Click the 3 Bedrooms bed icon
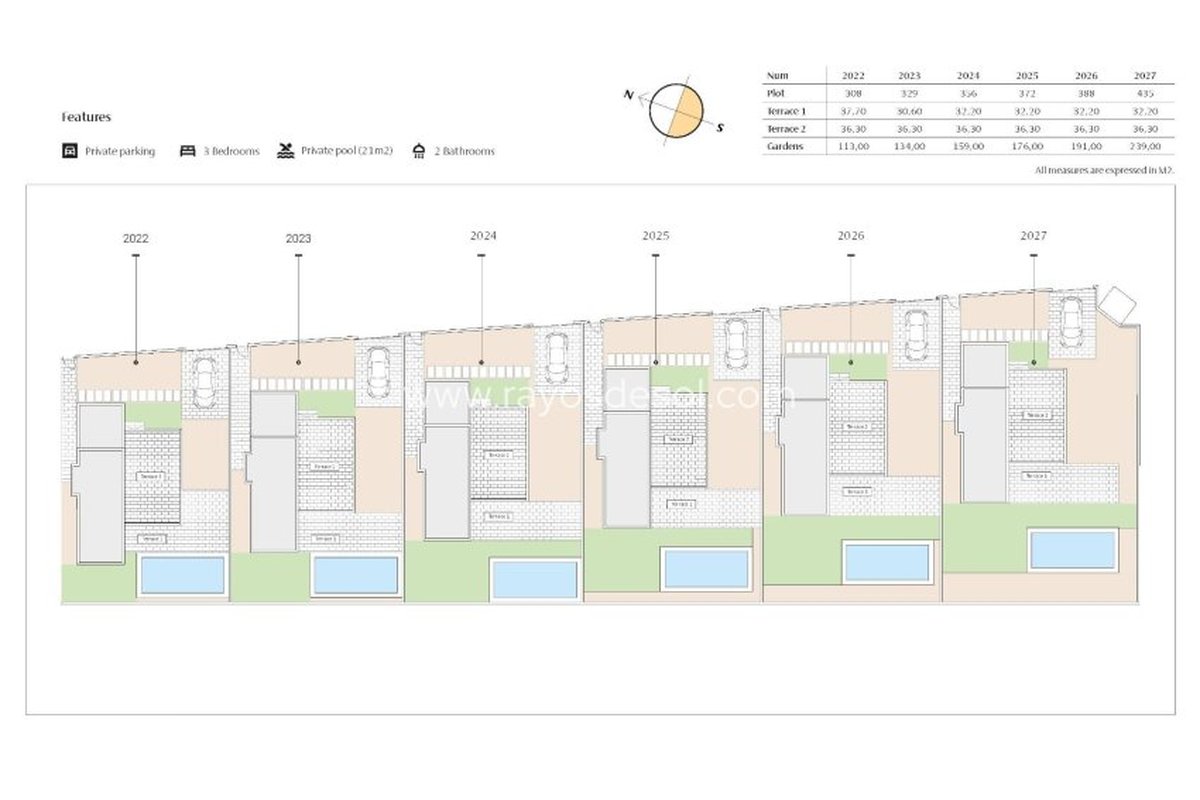 tap(187, 151)
